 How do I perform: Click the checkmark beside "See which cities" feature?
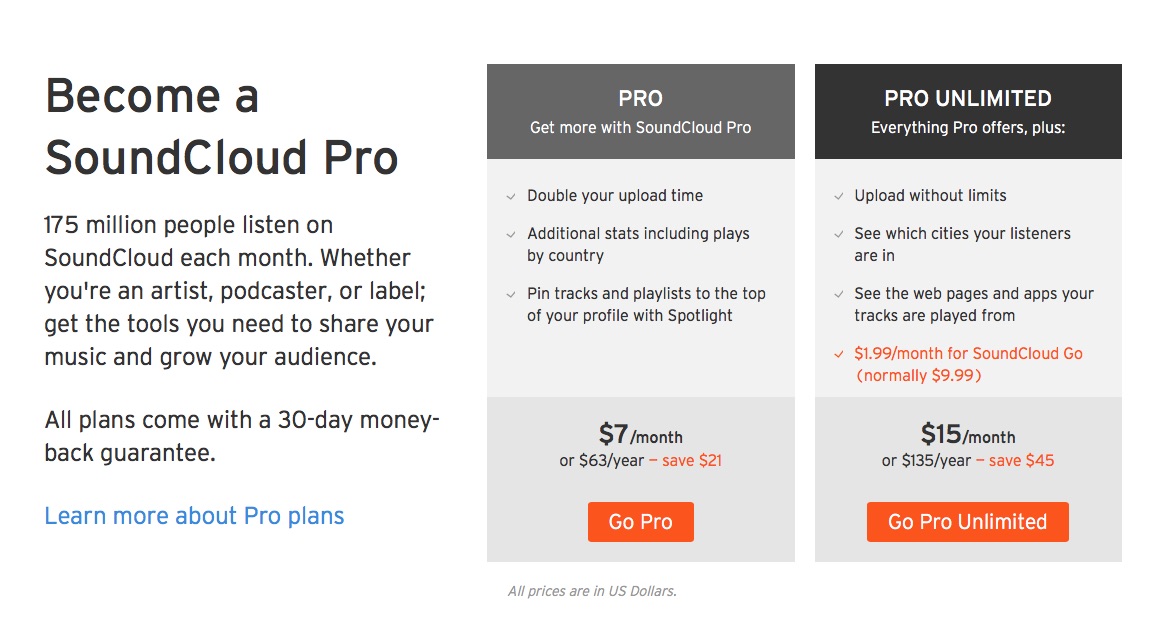pyautogui.click(x=839, y=235)
